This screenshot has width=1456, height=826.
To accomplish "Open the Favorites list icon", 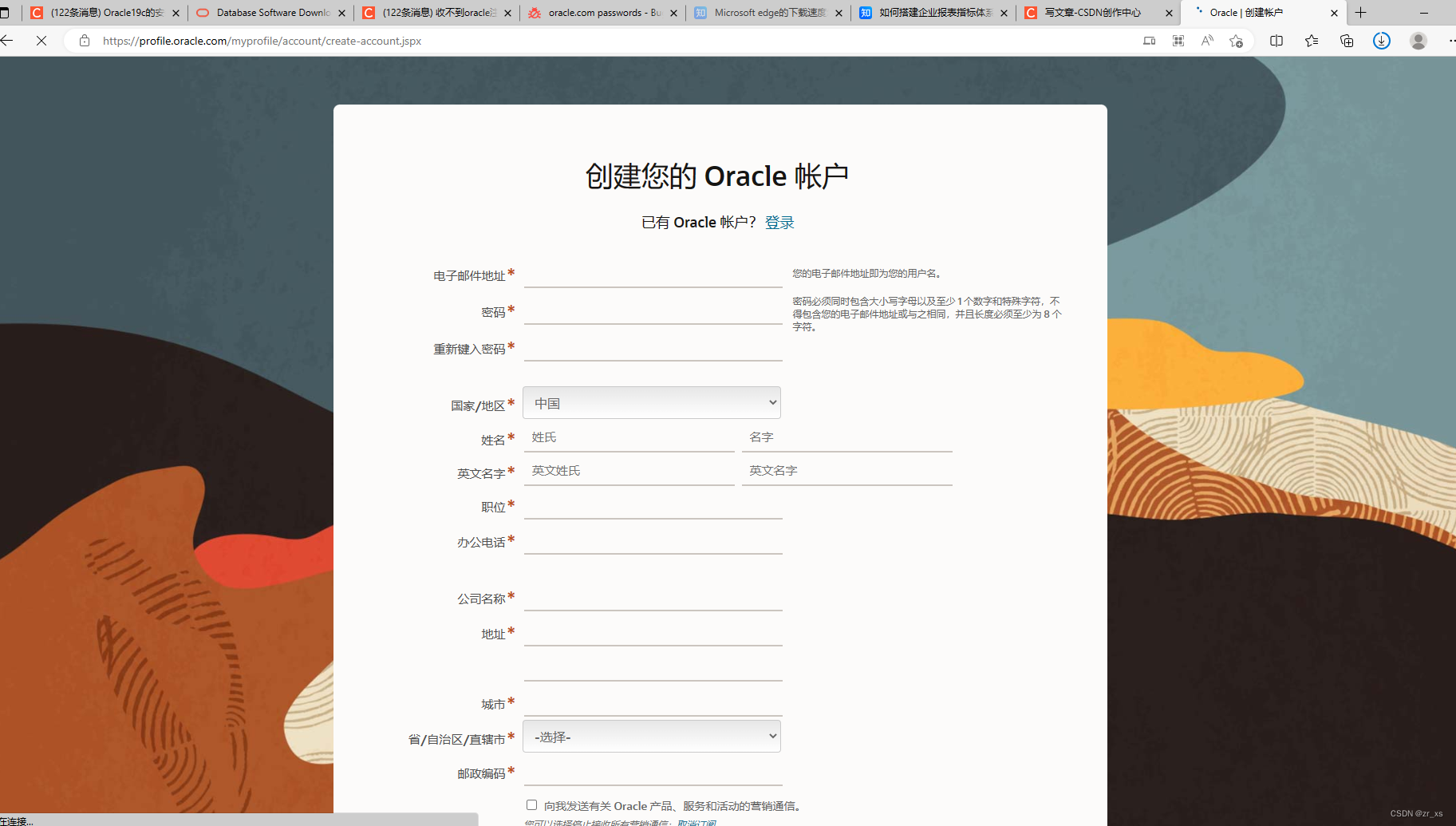I will coord(1312,41).
